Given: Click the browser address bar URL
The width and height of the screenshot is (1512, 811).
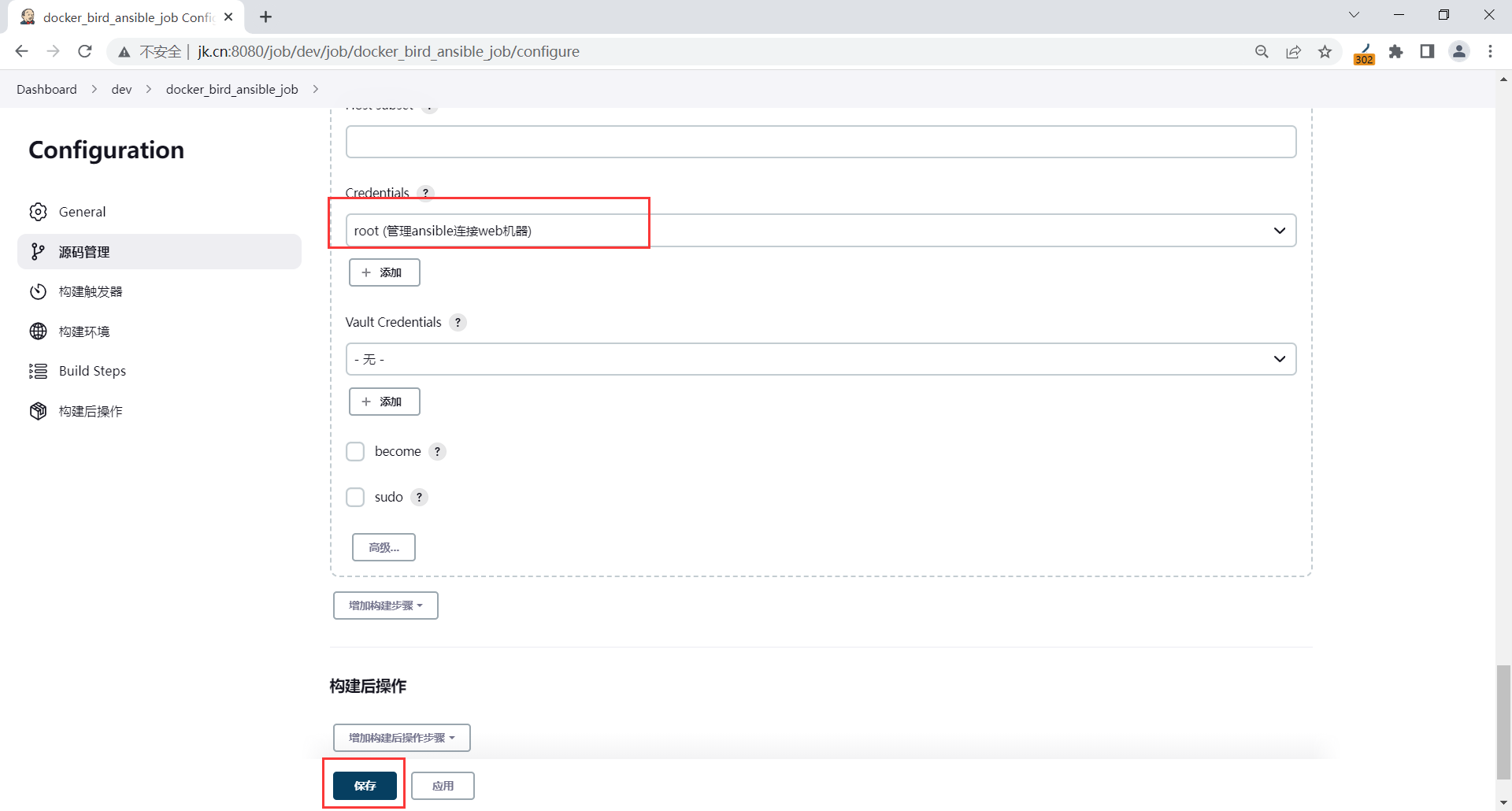Looking at the screenshot, I should point(388,51).
